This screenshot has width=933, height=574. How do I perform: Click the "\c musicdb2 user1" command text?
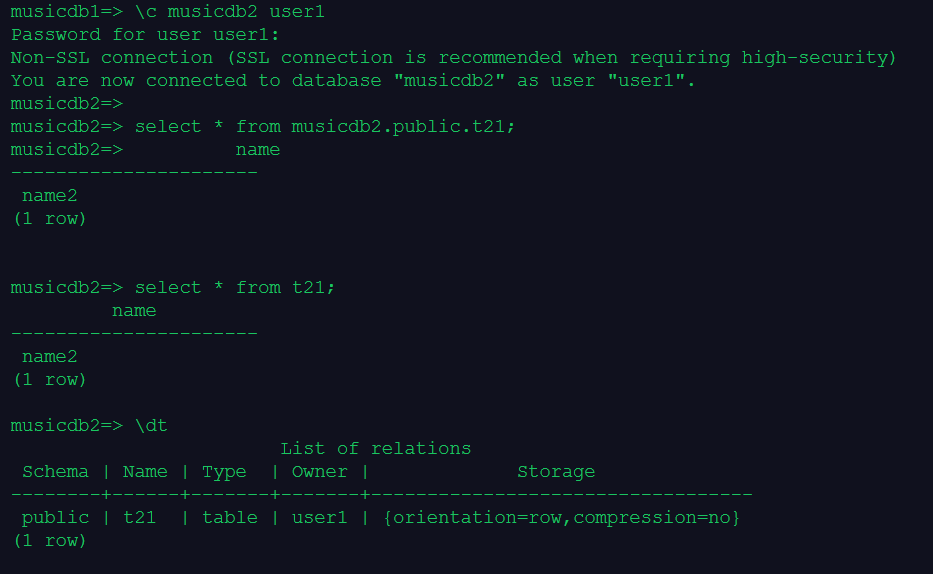coord(229,12)
